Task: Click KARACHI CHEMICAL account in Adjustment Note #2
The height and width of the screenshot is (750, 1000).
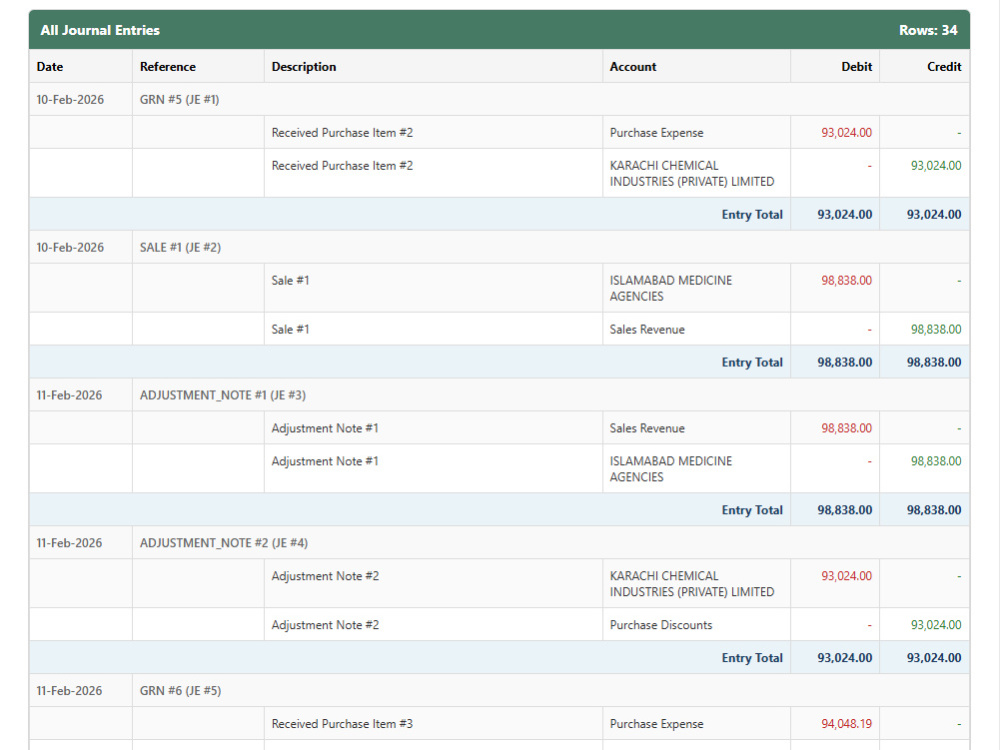Action: pos(691,584)
